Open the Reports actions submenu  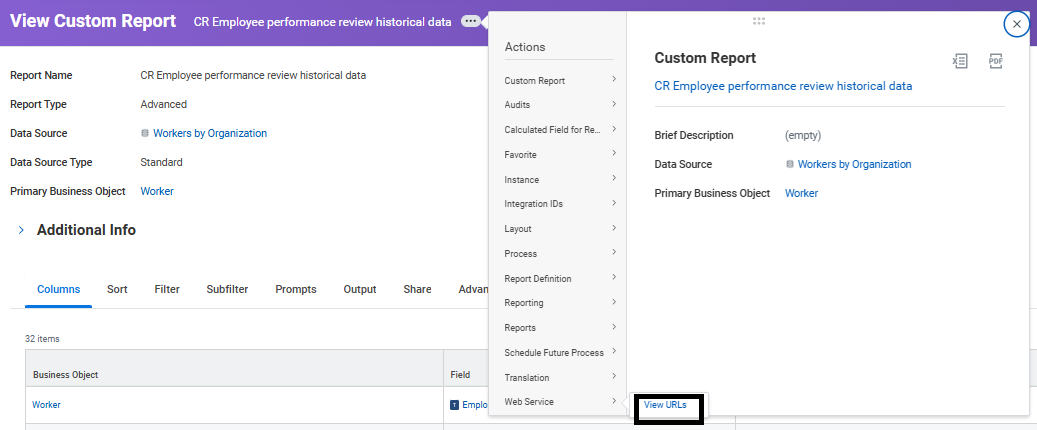[x=560, y=327]
